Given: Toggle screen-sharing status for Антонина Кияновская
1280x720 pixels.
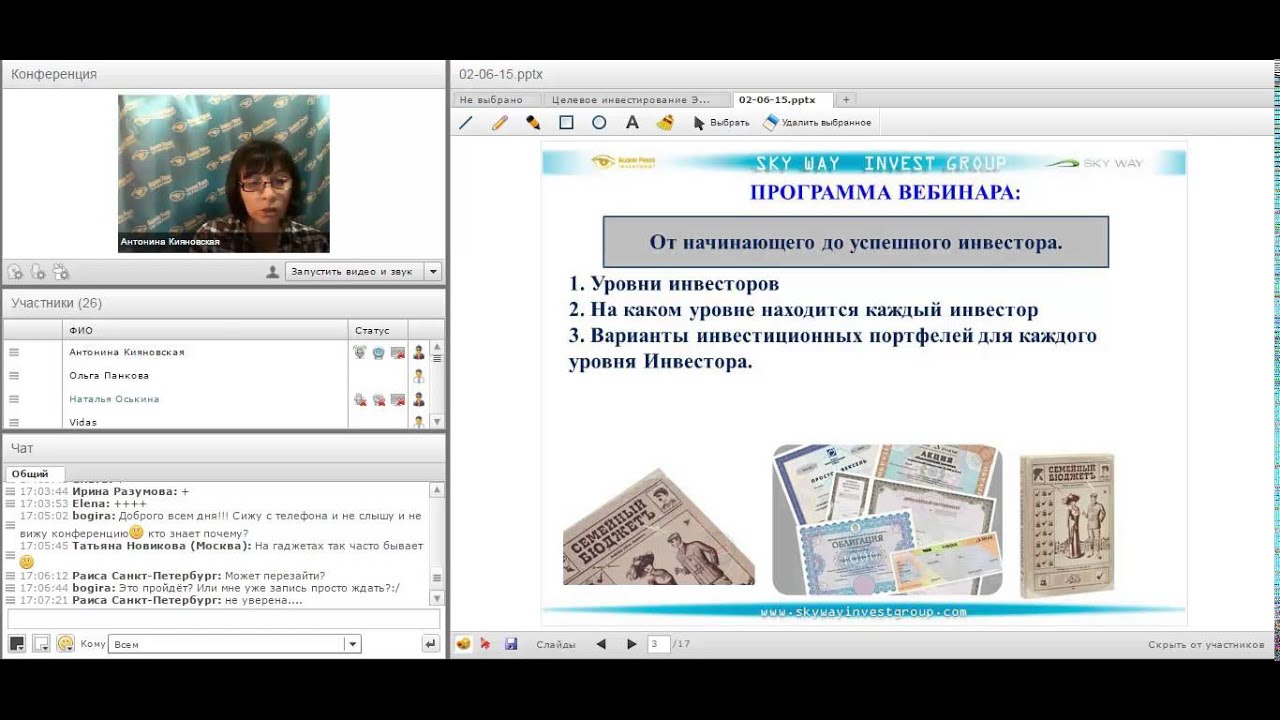Looking at the screenshot, I should click(398, 352).
